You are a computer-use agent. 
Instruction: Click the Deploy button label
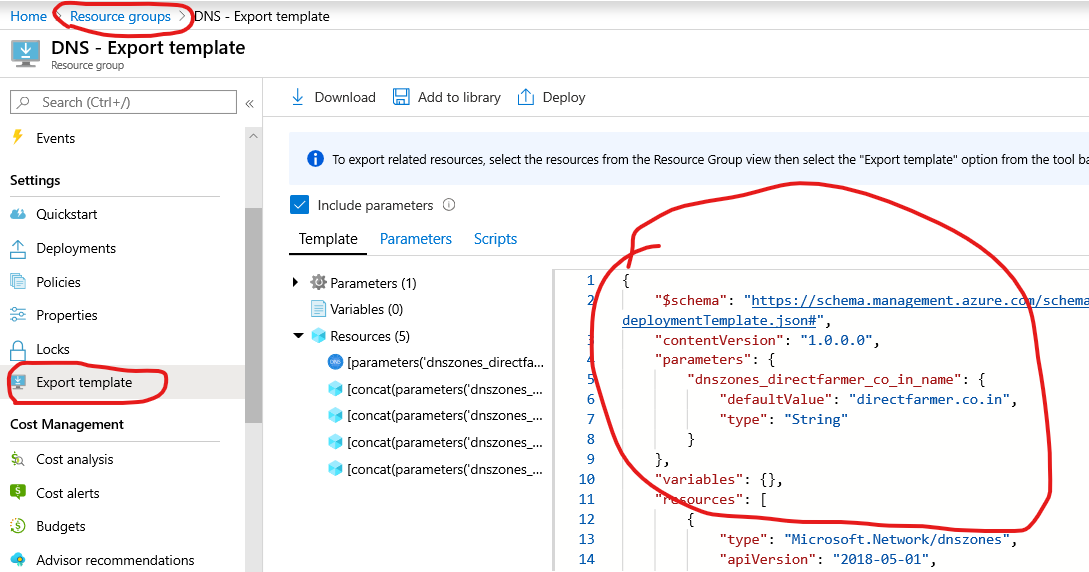[564, 97]
